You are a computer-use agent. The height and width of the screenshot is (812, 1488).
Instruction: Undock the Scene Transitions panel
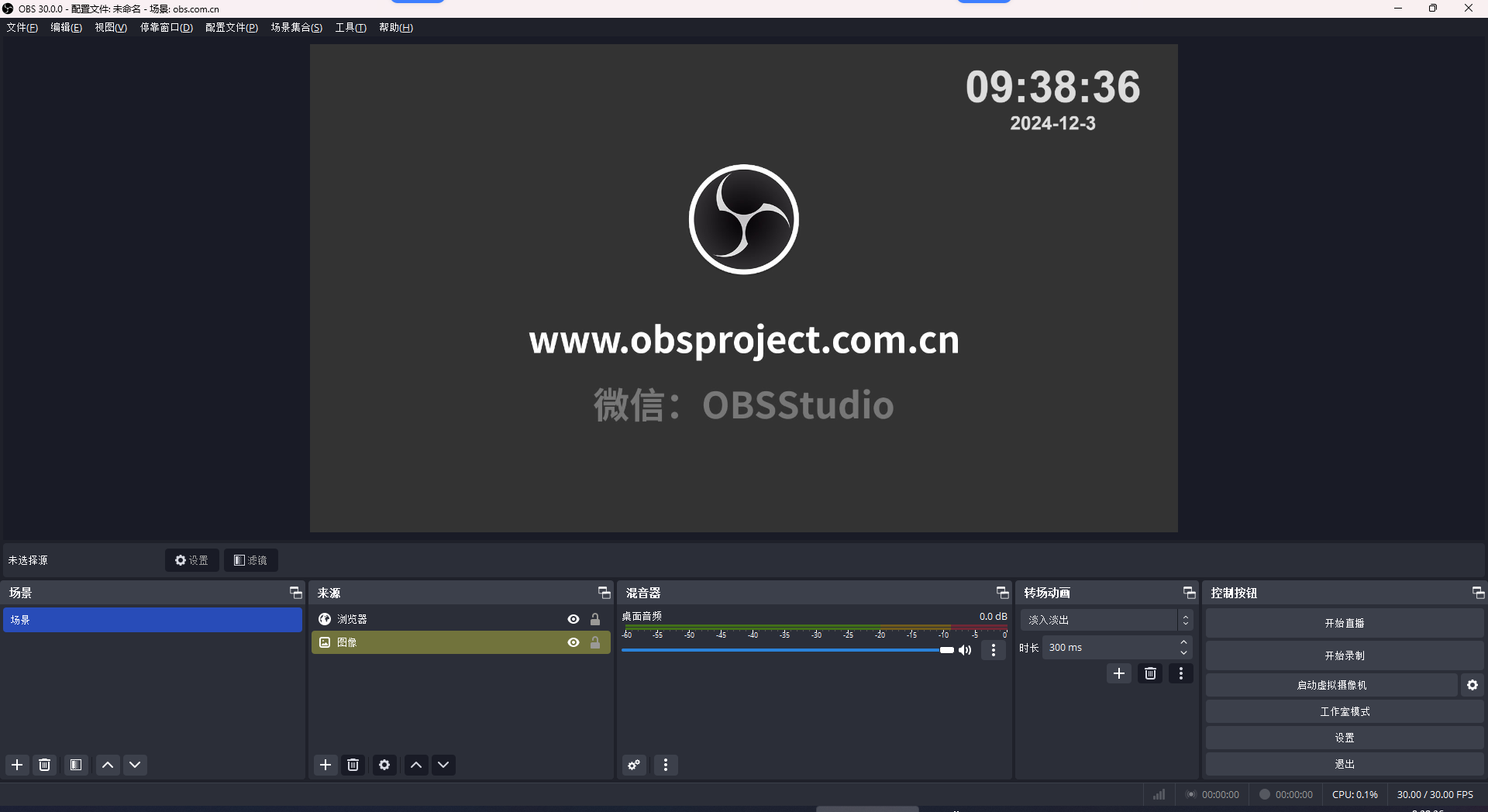(x=1190, y=593)
